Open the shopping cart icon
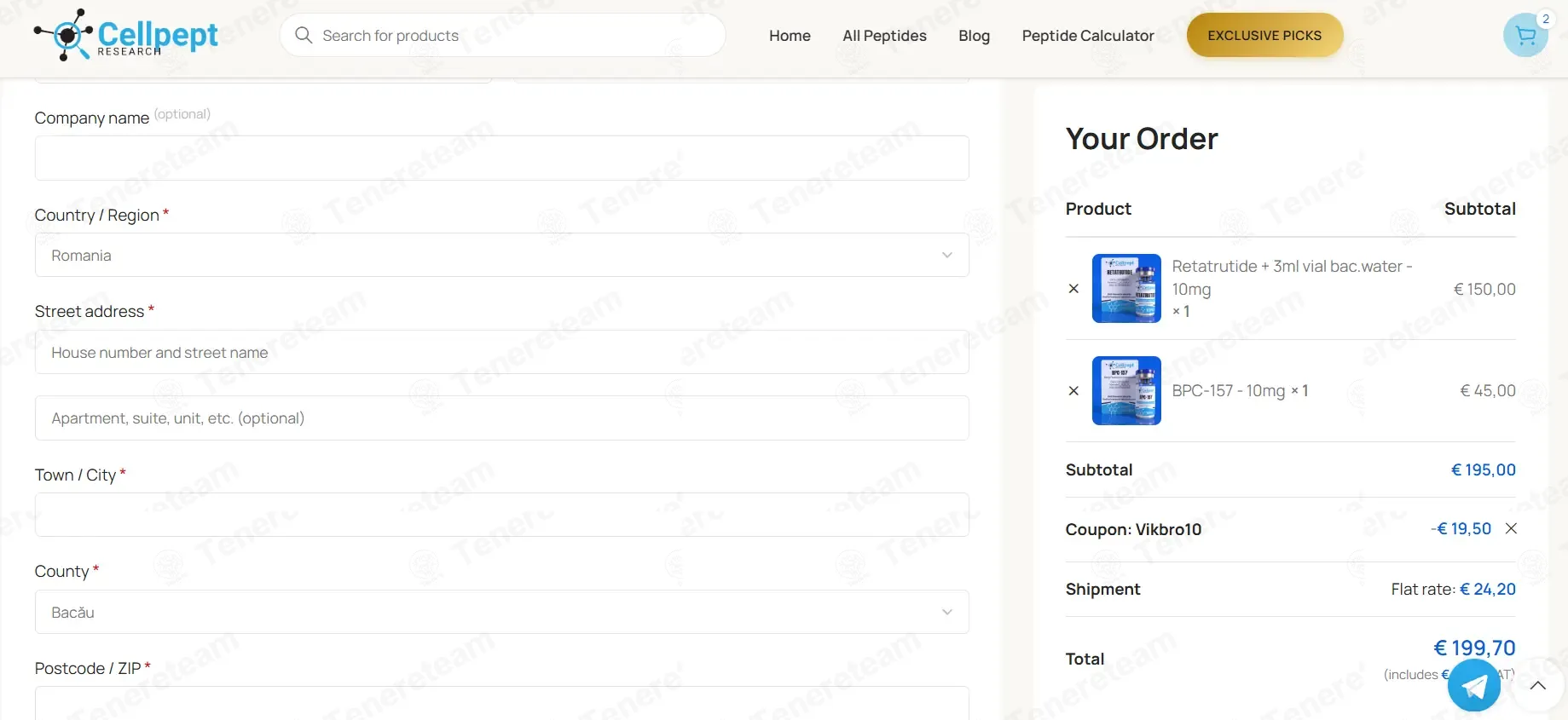Image resolution: width=1568 pixels, height=720 pixels. (x=1525, y=35)
